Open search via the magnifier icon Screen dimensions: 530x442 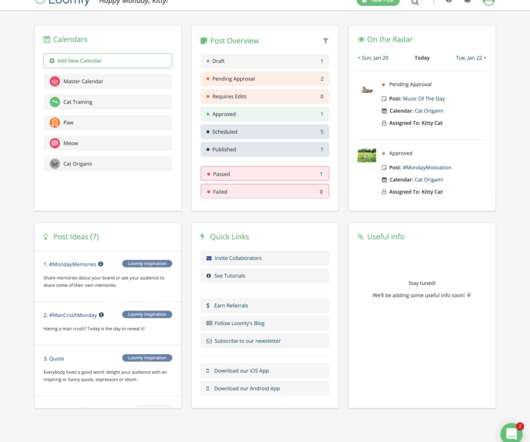point(415,2)
